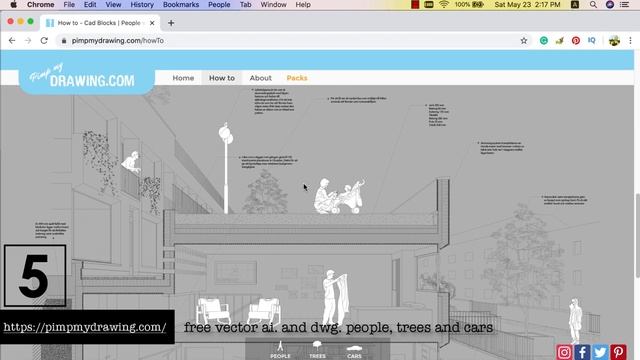Open Chrome three-dot menu
The width and height of the screenshot is (640, 360).
click(x=630, y=40)
